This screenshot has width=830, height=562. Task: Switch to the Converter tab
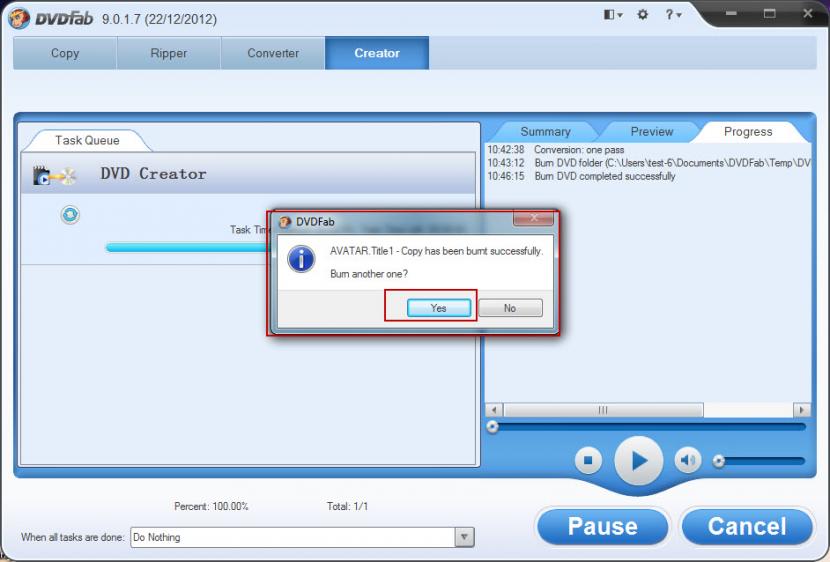(x=273, y=53)
